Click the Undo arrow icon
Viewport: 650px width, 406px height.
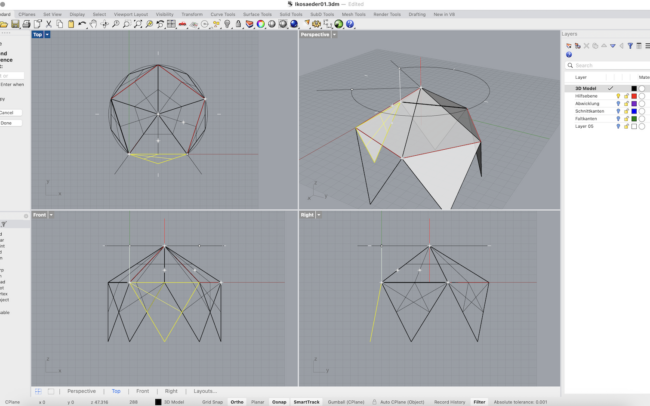point(82,24)
